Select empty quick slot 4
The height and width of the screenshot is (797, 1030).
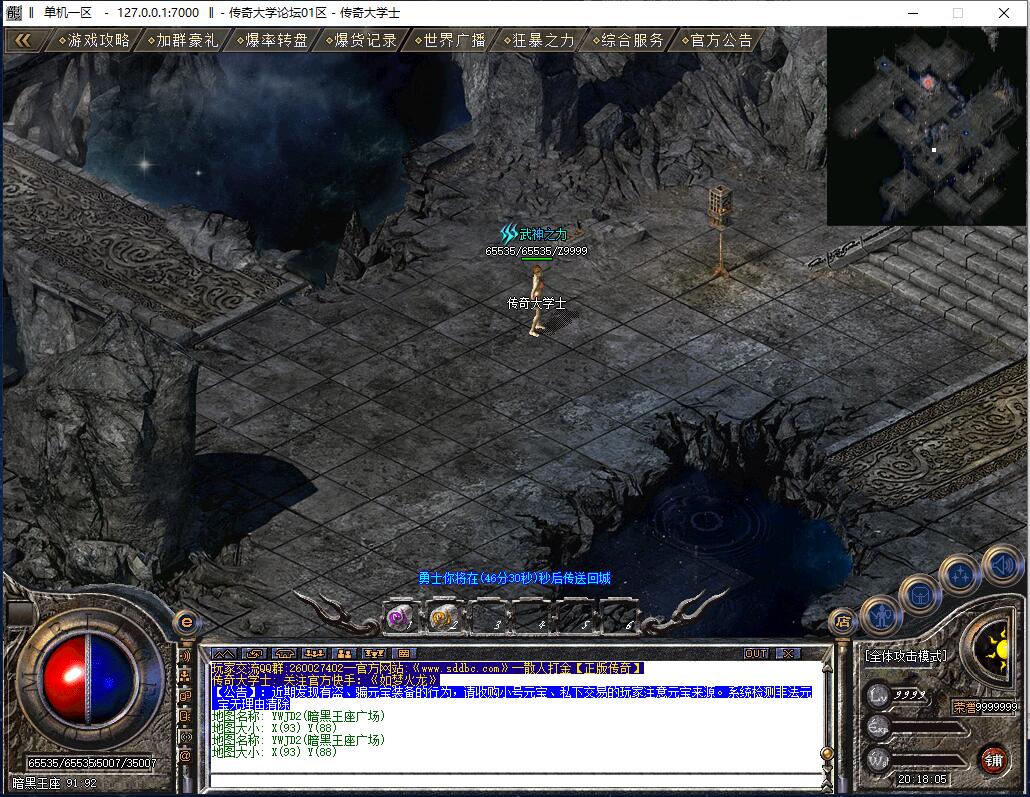pyautogui.click(x=531, y=618)
